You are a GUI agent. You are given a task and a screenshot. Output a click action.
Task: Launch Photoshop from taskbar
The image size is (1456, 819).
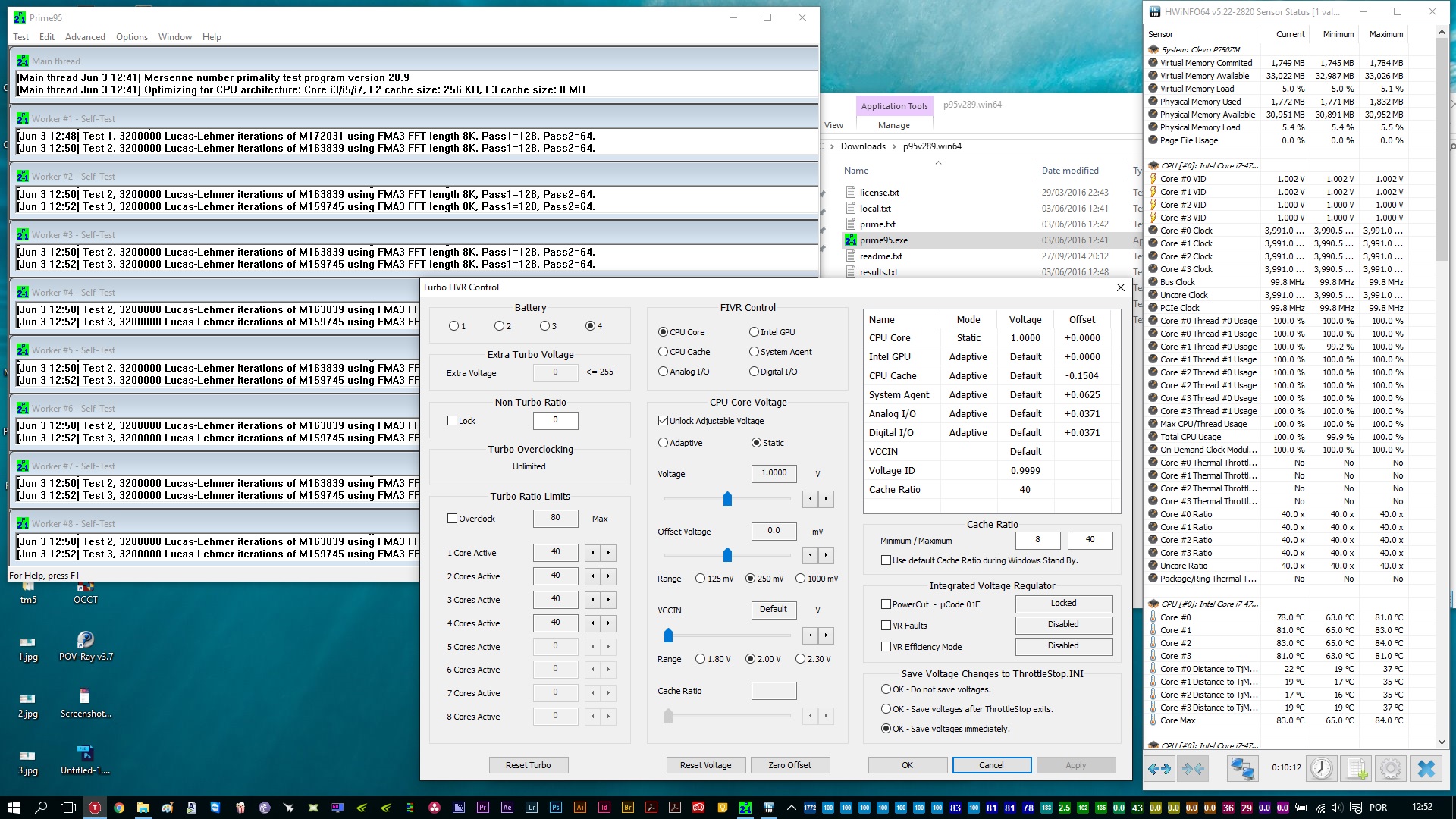click(x=556, y=808)
